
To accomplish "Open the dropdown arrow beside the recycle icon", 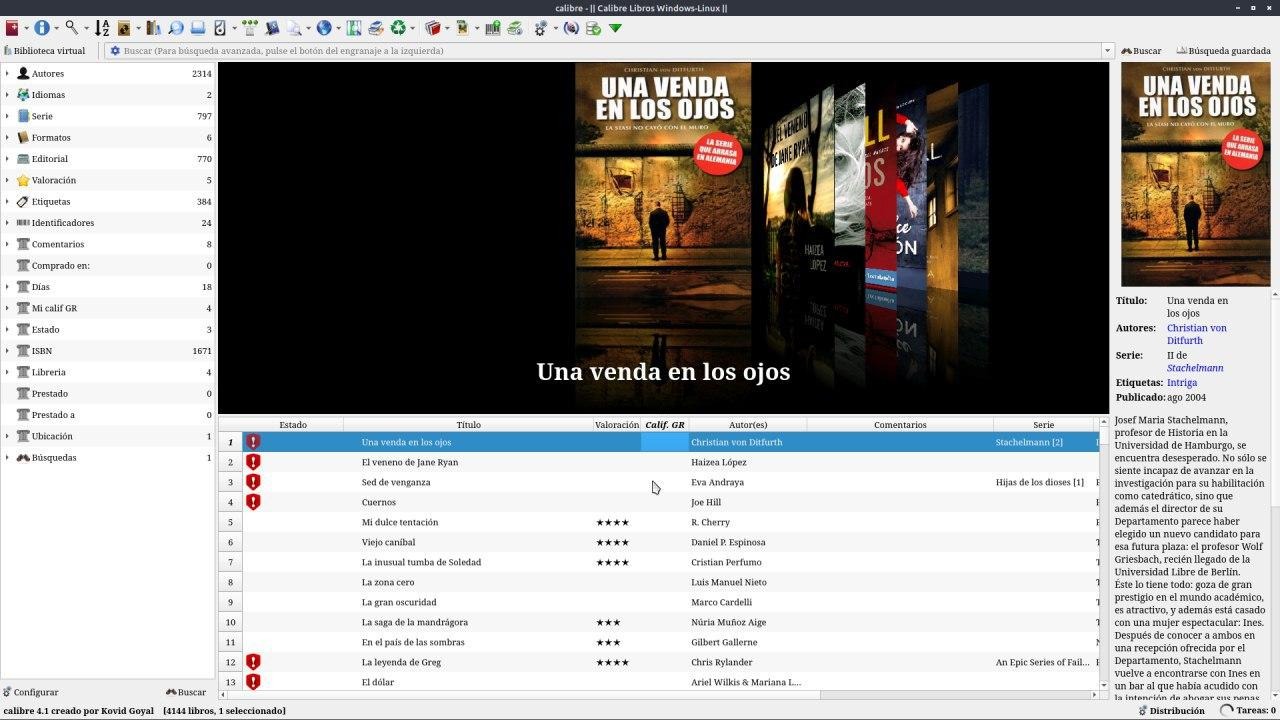I will [x=412, y=29].
